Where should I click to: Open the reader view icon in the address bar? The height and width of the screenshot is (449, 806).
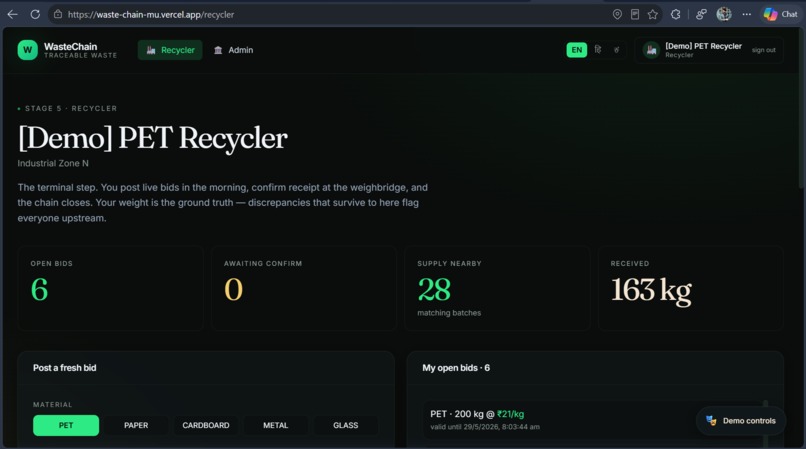tap(635, 14)
